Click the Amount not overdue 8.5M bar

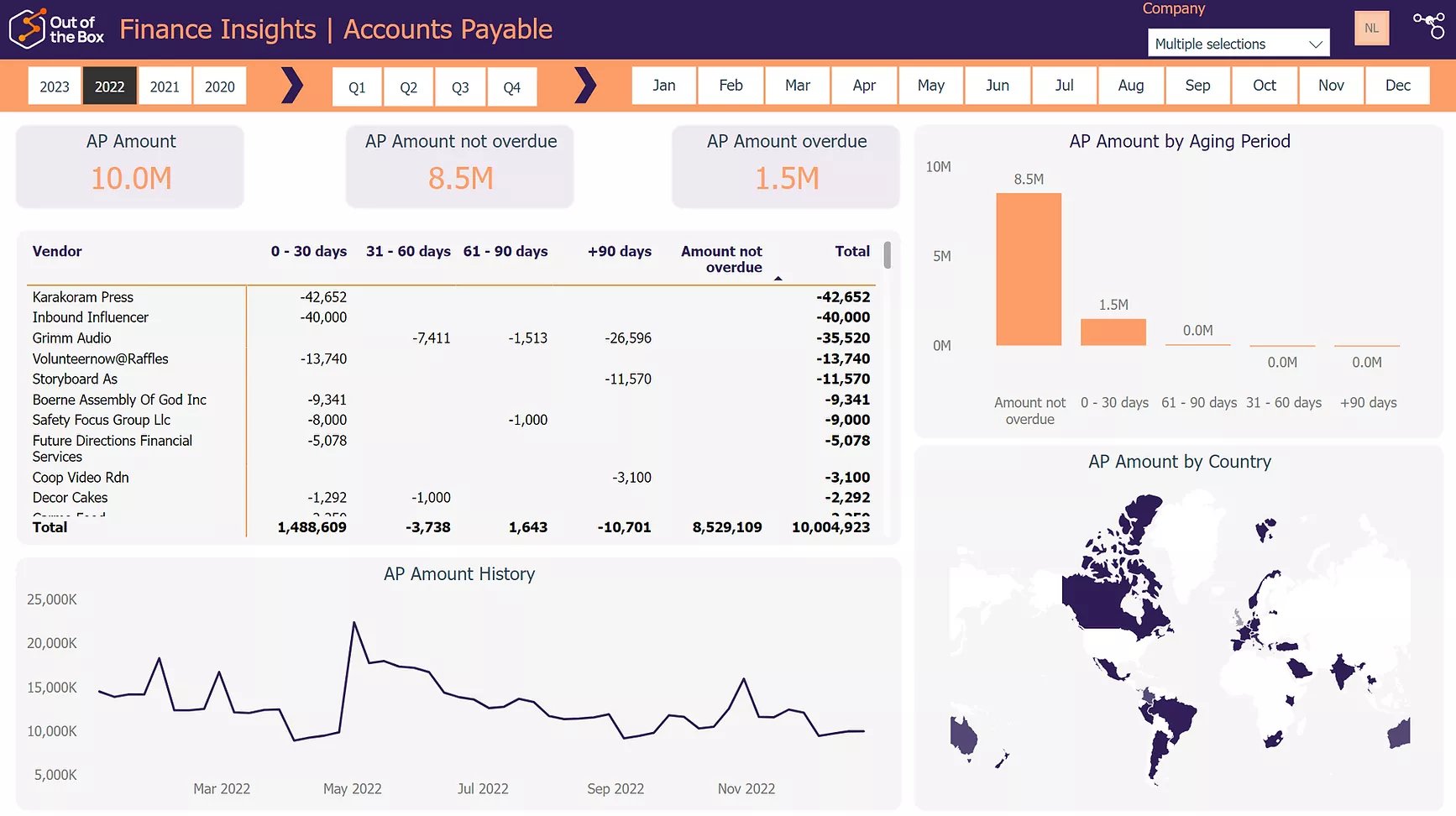pyautogui.click(x=1029, y=269)
